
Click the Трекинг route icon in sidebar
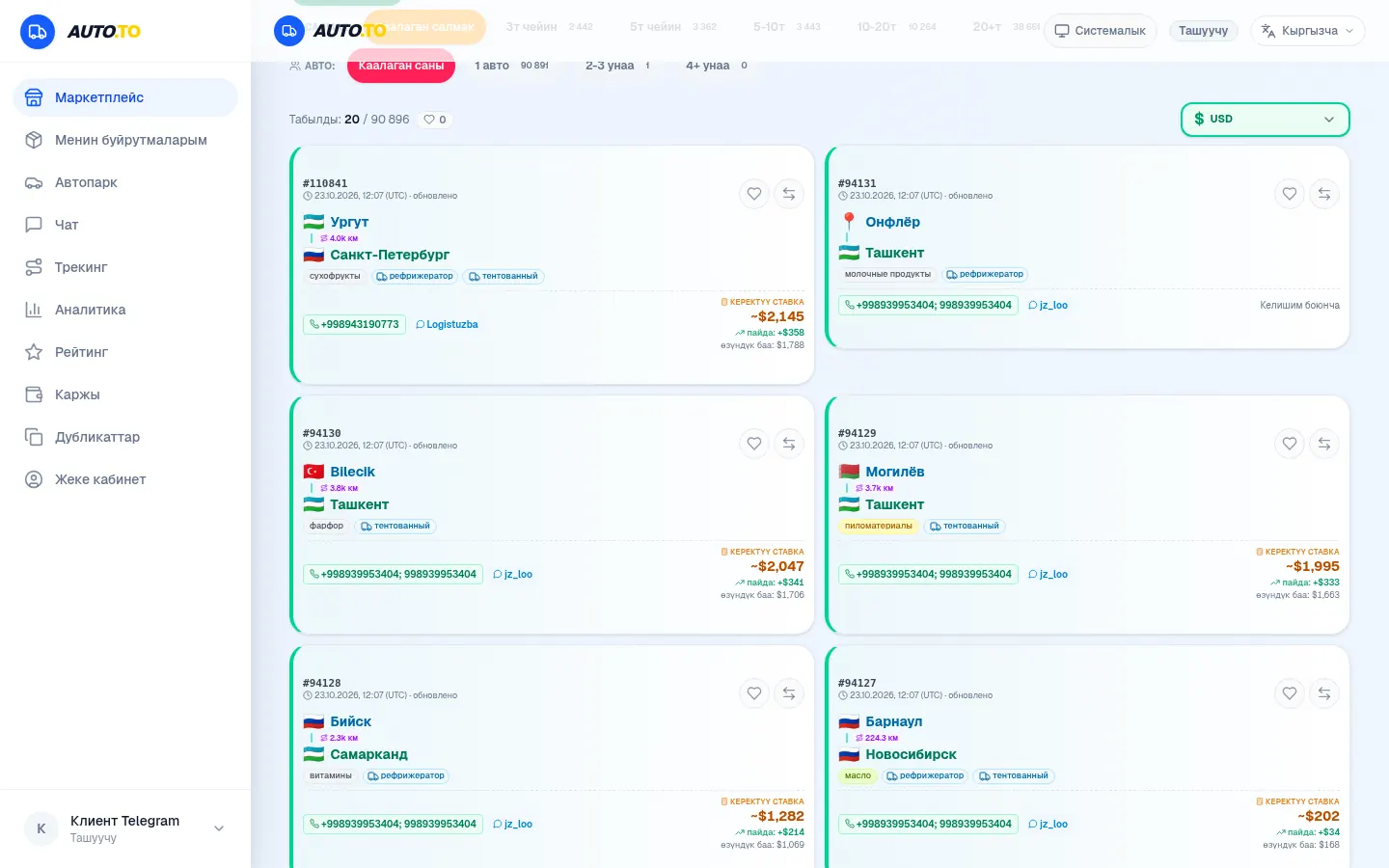point(34,267)
